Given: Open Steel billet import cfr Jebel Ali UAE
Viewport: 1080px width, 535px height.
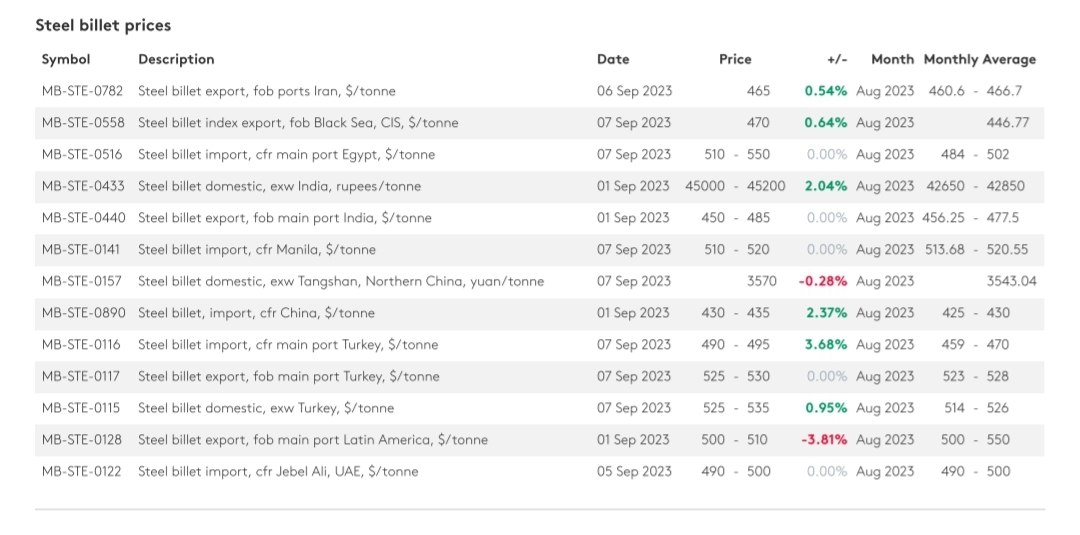Looking at the screenshot, I should (x=278, y=471).
